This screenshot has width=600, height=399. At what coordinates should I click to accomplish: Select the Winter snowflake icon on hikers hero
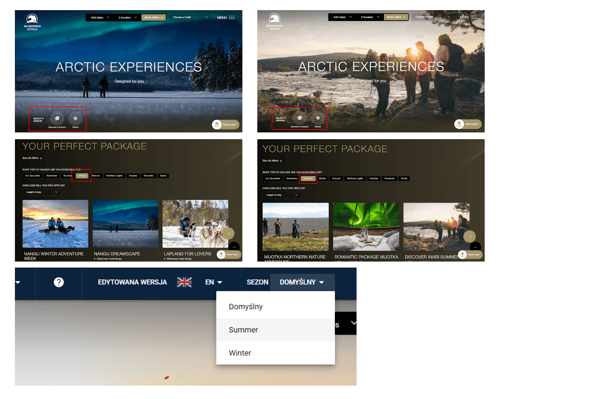click(x=318, y=118)
